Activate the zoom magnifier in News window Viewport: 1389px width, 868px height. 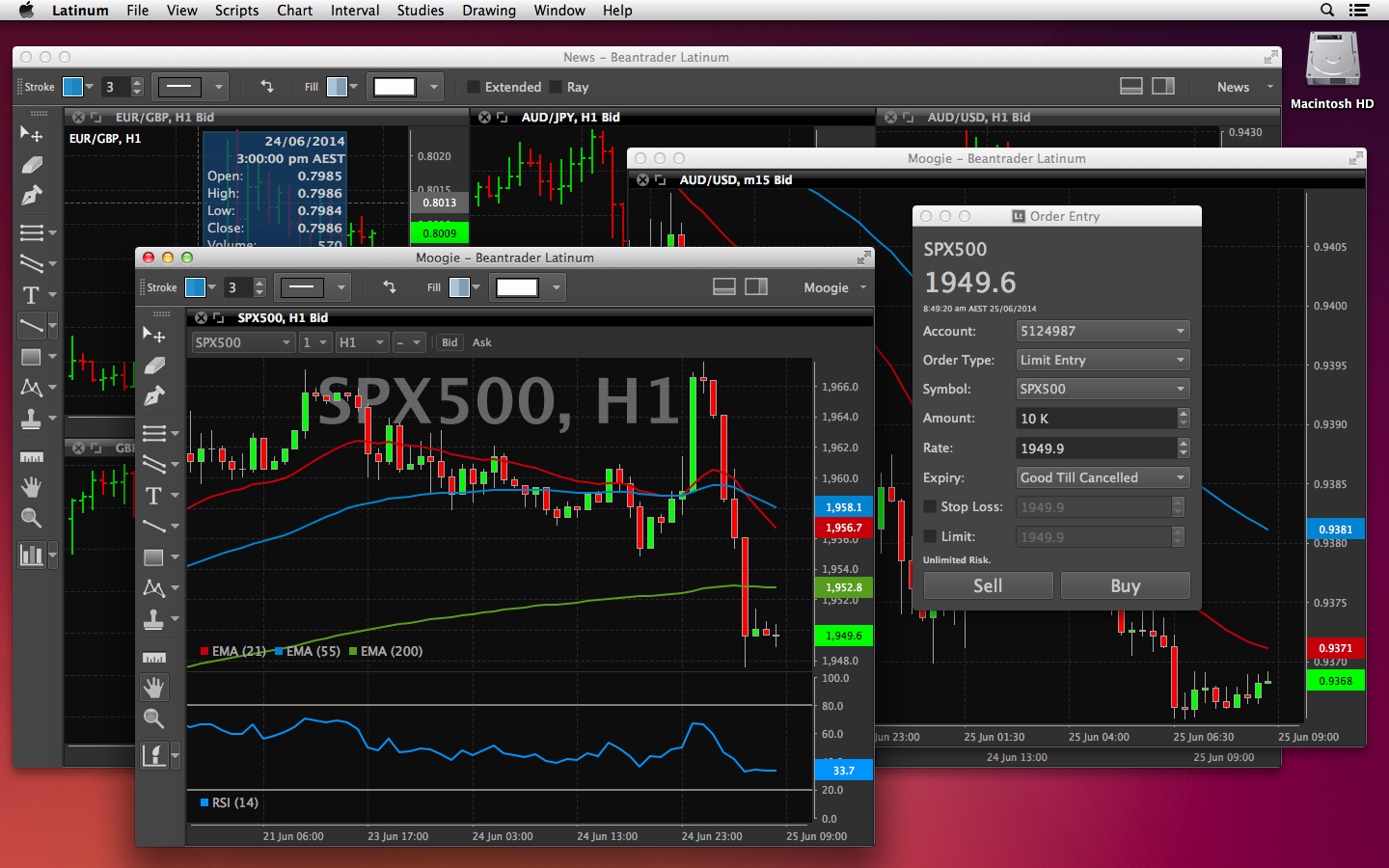point(32,518)
